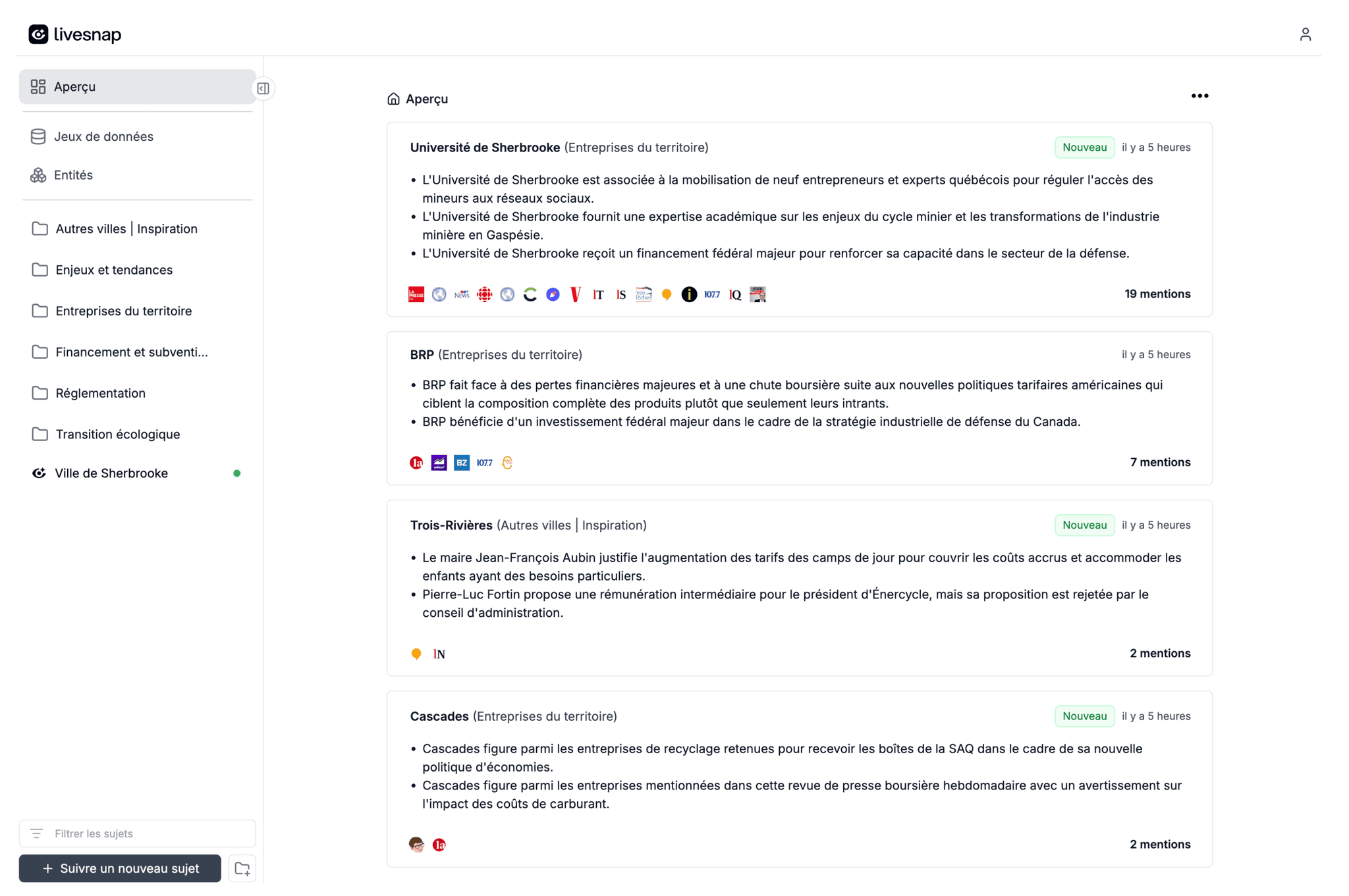Click the red 'la' icon in Cascades card
The width and height of the screenshot is (1349, 896).
tap(439, 845)
